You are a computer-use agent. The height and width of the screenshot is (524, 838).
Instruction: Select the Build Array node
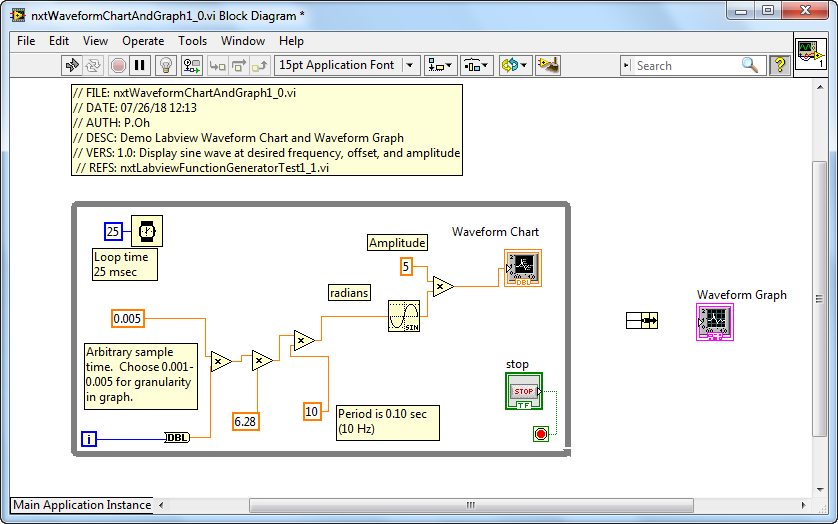coord(642,321)
